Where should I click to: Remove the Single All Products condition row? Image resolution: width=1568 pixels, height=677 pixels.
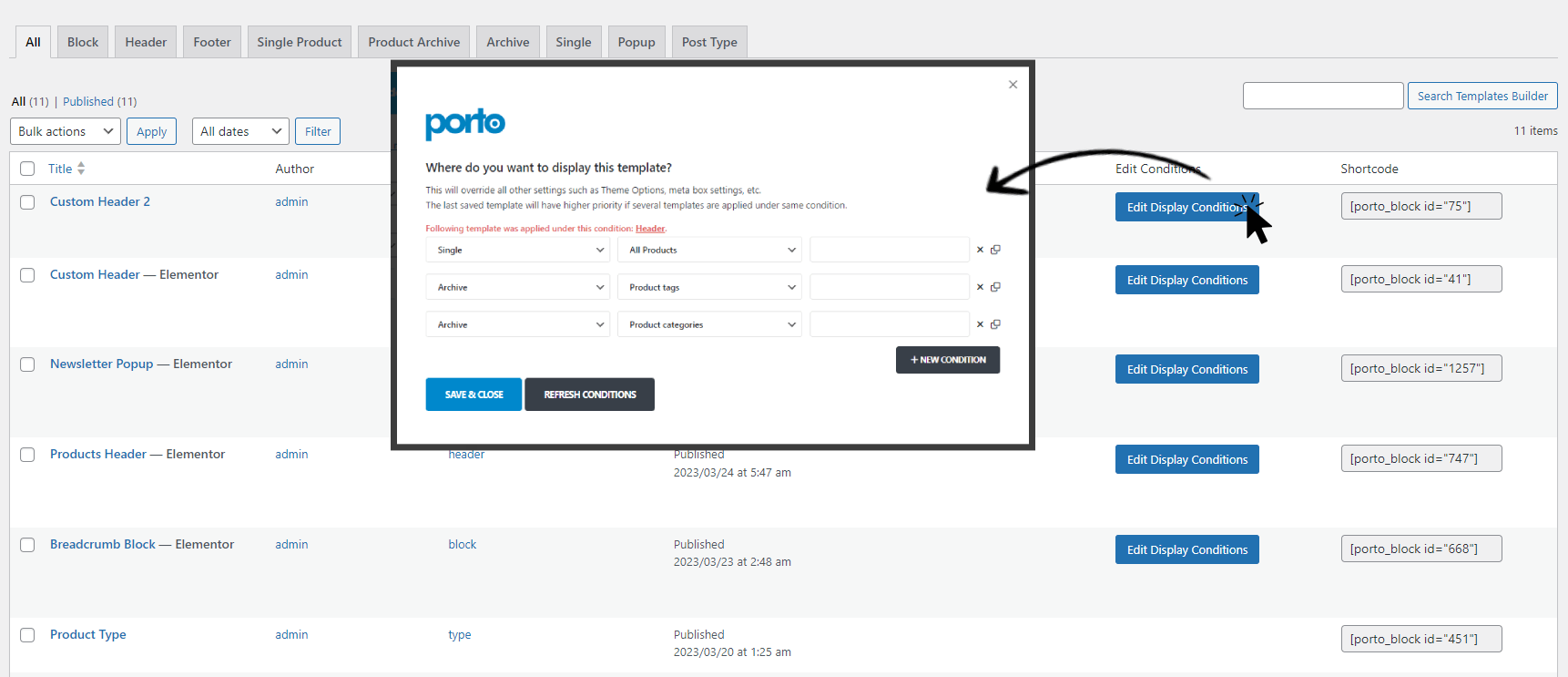980,250
